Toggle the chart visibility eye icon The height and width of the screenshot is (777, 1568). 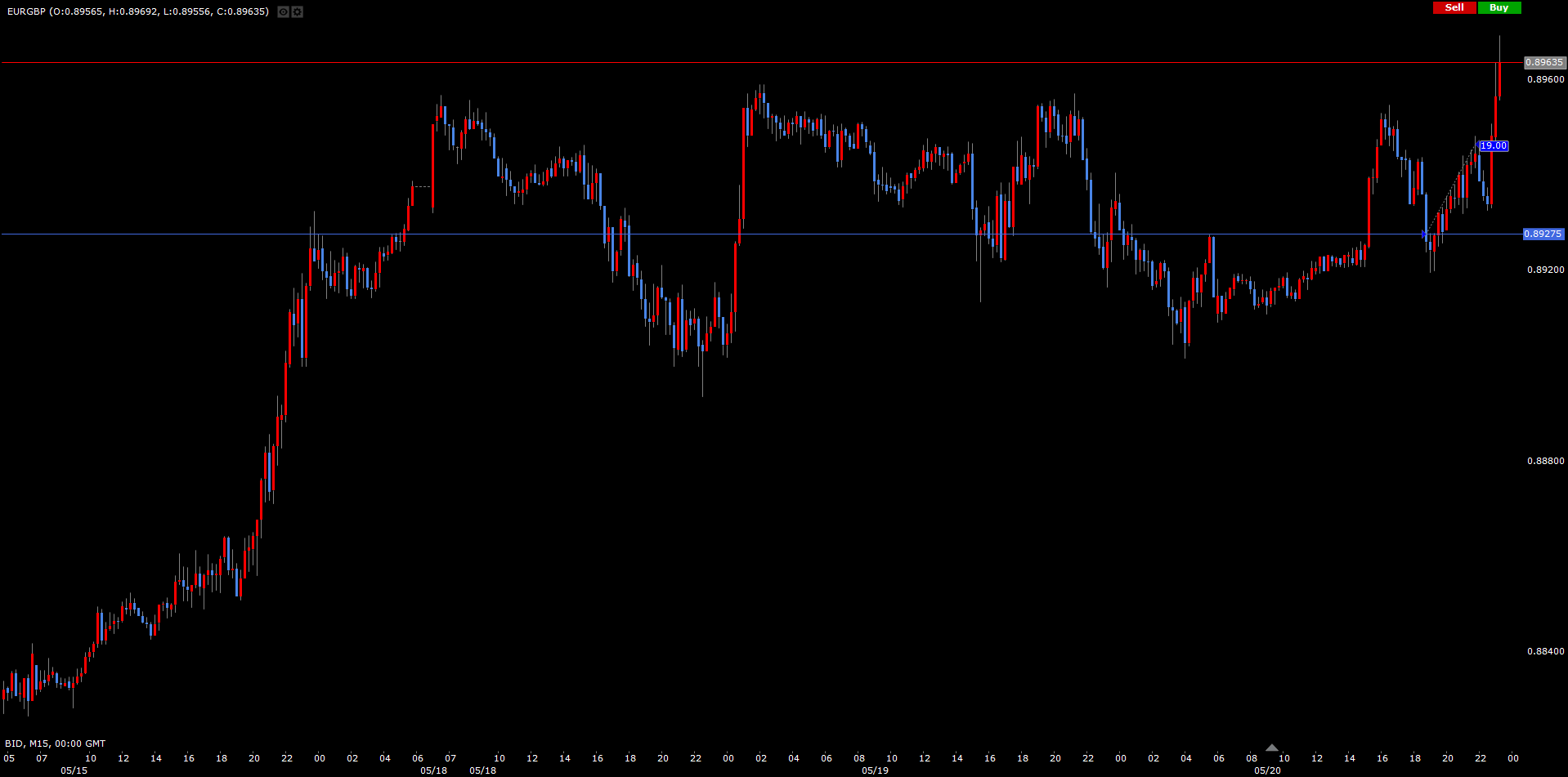[283, 12]
